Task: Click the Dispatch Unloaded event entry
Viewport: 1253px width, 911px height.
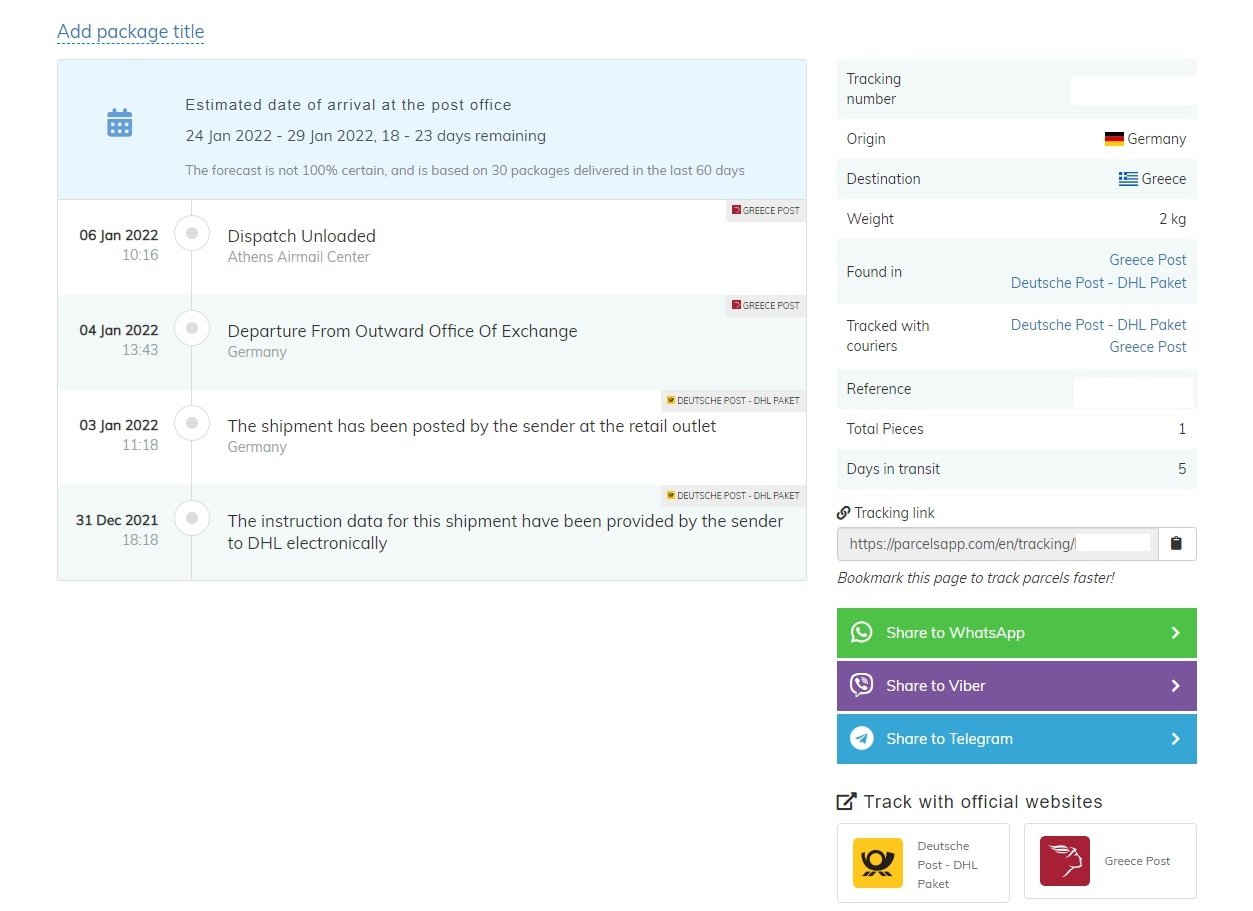Action: tap(302, 236)
